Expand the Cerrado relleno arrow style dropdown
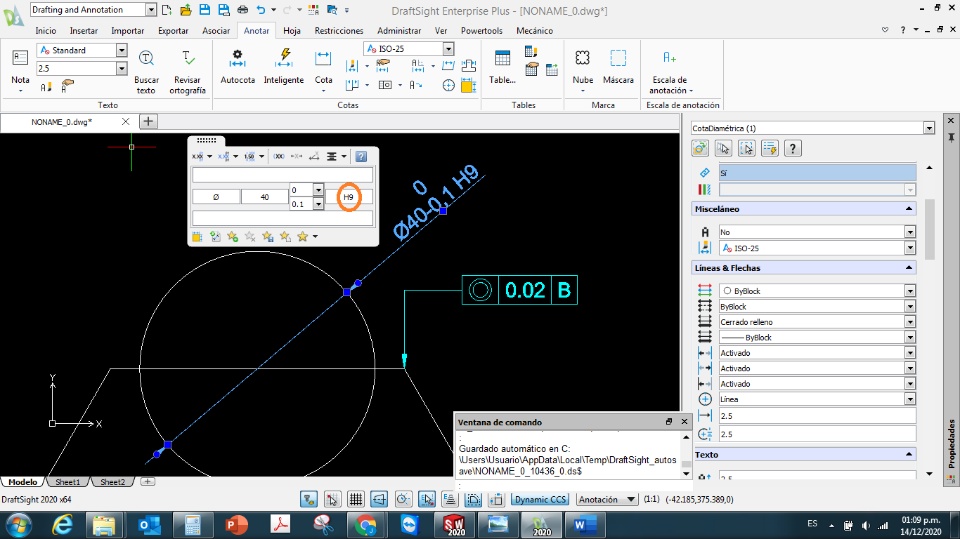The height and width of the screenshot is (539, 960). point(910,322)
